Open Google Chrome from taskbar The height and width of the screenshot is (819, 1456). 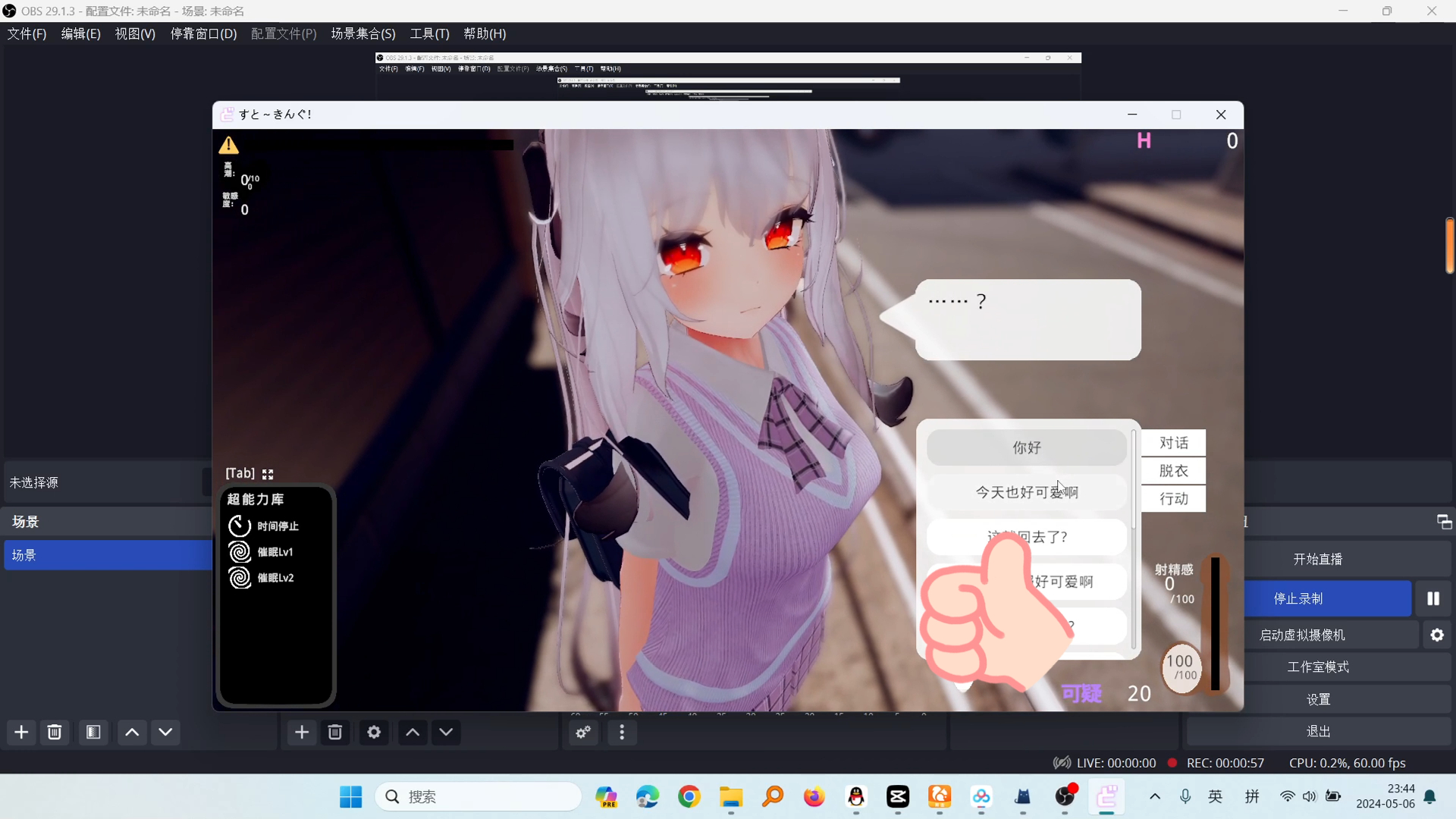click(x=689, y=796)
